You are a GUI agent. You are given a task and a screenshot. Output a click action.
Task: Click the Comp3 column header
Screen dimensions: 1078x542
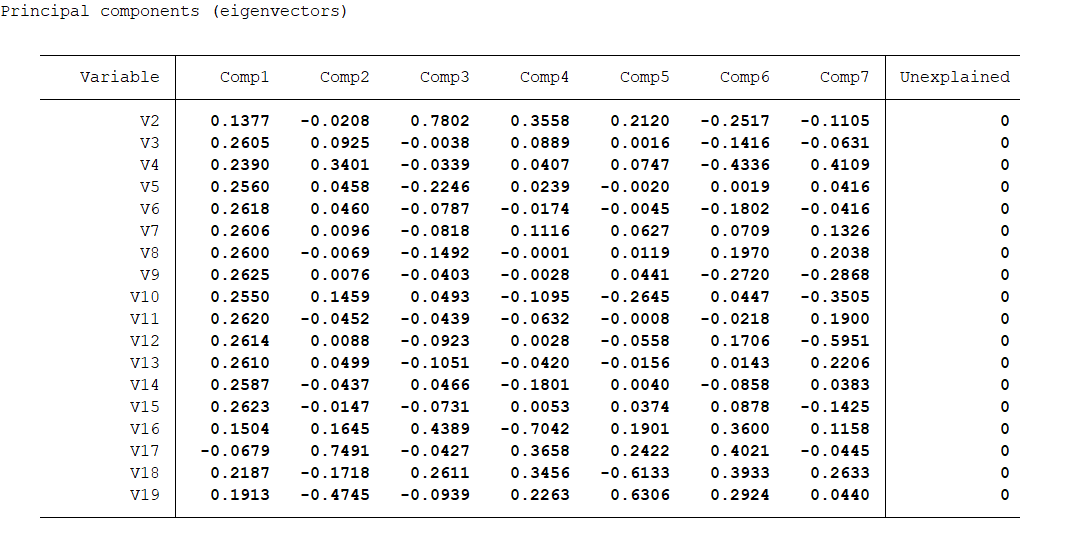pyautogui.click(x=444, y=77)
